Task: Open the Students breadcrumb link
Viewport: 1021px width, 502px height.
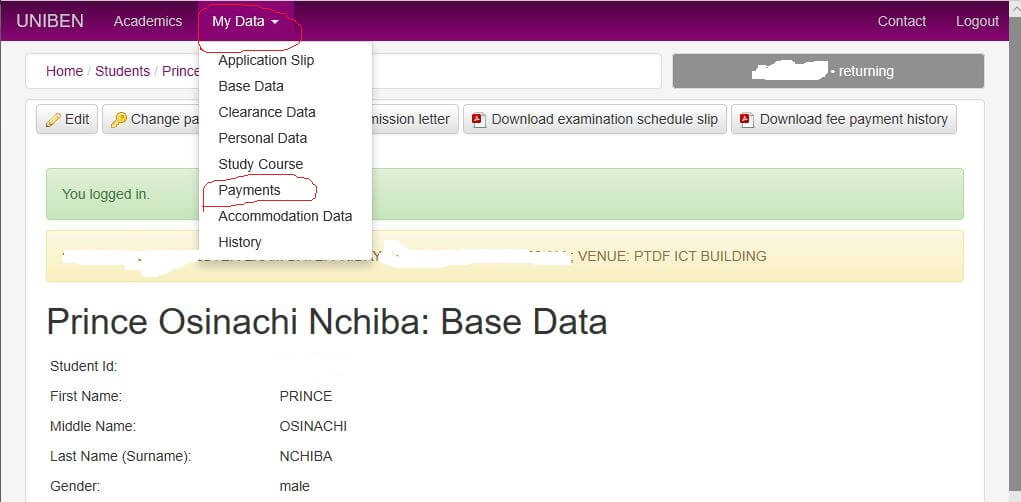Action: (122, 71)
